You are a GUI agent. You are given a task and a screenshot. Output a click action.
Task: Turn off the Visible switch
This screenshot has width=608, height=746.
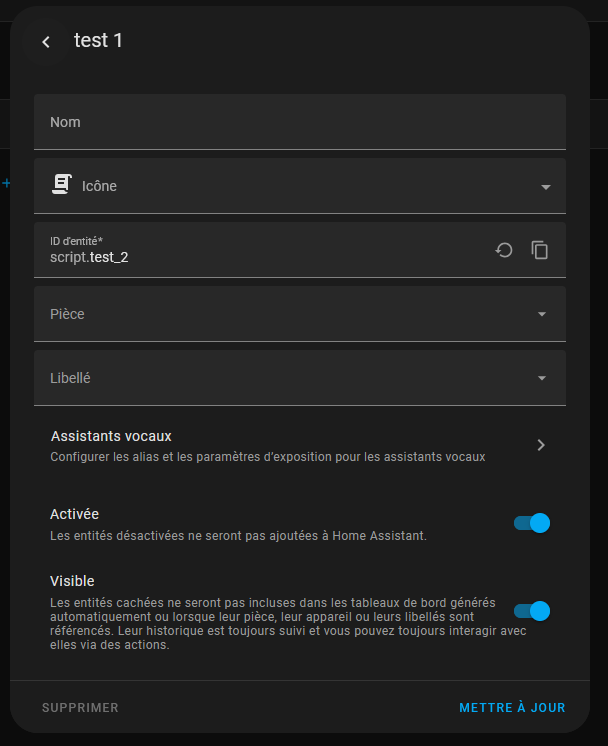click(532, 611)
